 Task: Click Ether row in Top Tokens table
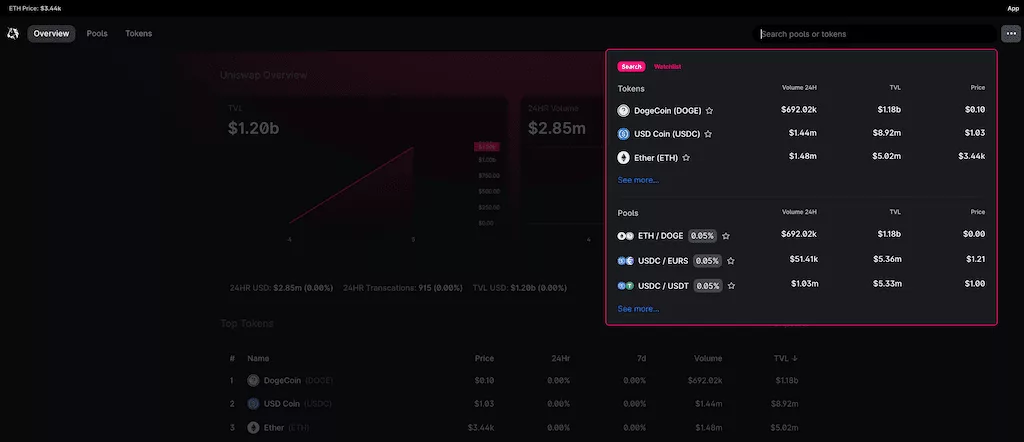(x=513, y=428)
